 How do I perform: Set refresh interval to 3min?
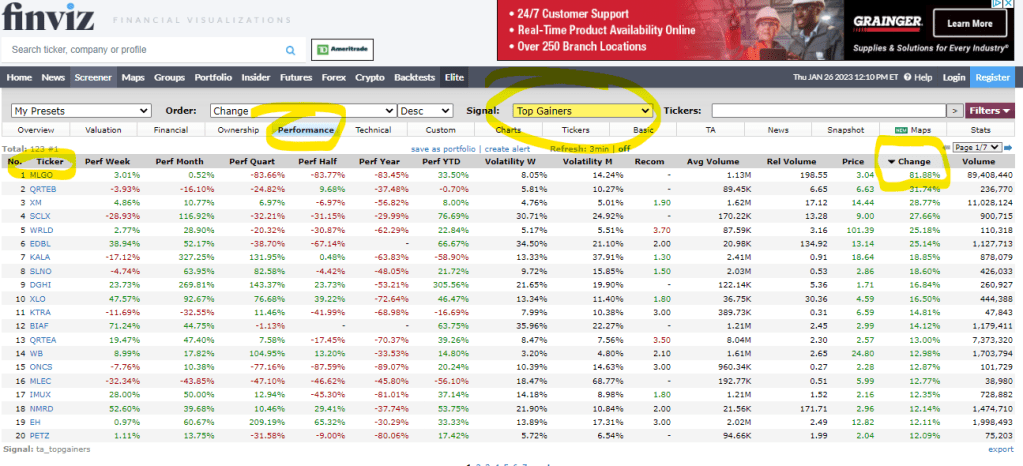(600, 148)
